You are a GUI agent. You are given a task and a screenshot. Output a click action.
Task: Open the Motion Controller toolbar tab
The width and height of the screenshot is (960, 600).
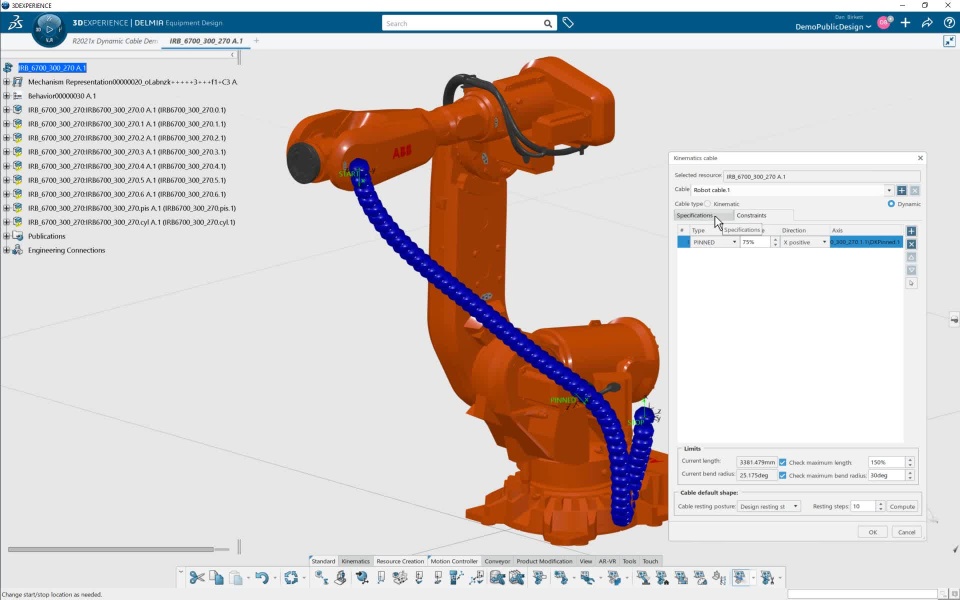click(x=454, y=561)
